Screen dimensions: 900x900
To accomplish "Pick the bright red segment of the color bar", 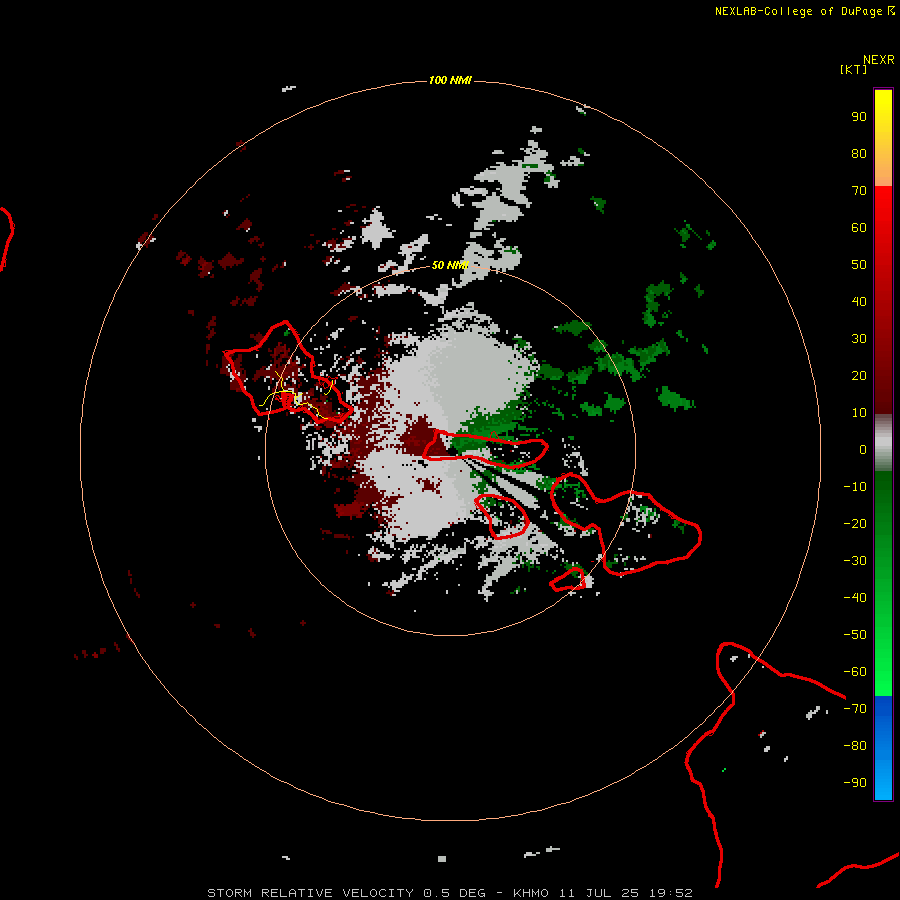I will (883, 300).
